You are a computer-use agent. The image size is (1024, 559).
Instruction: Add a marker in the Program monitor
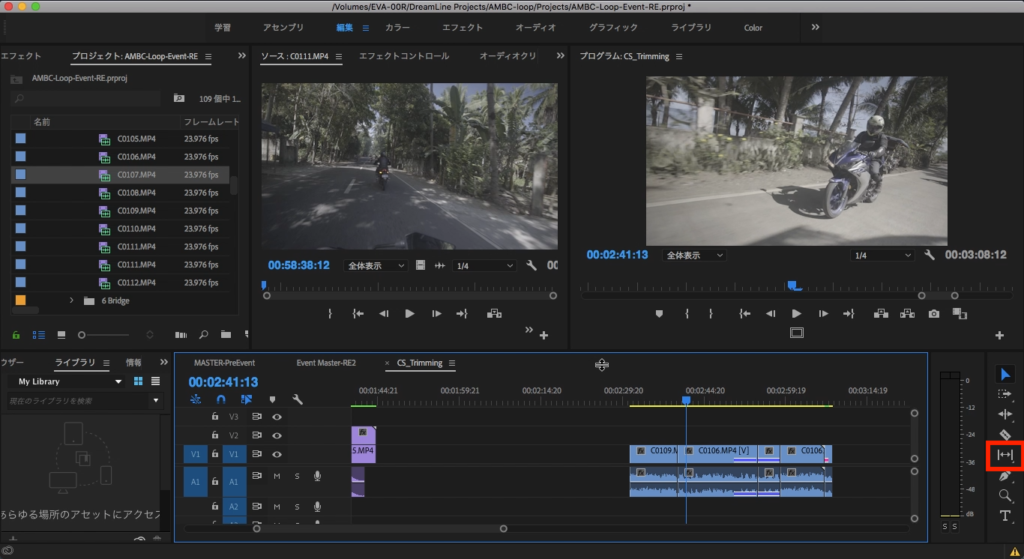[x=659, y=314]
